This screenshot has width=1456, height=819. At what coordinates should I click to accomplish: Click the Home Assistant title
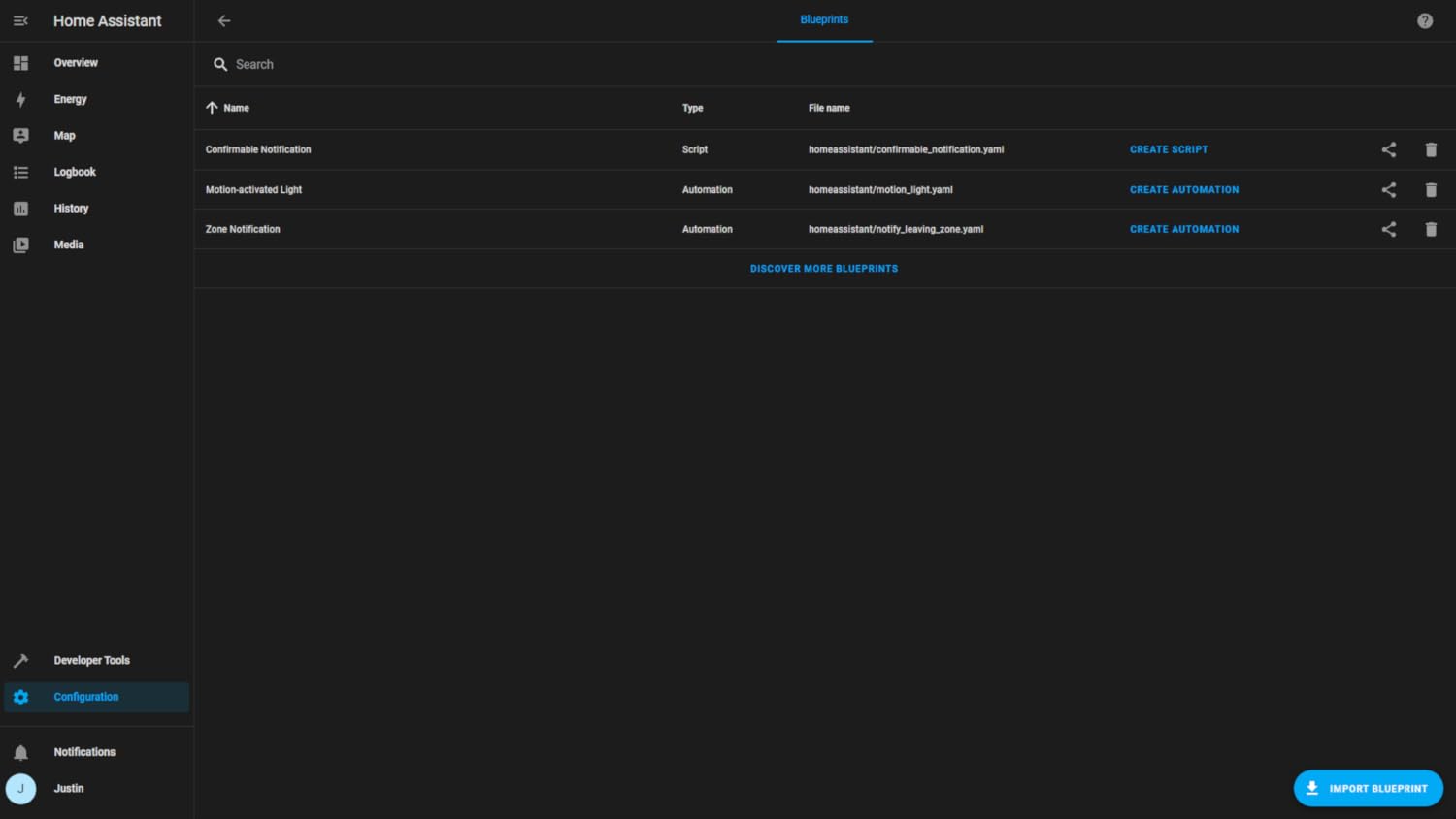tap(107, 20)
